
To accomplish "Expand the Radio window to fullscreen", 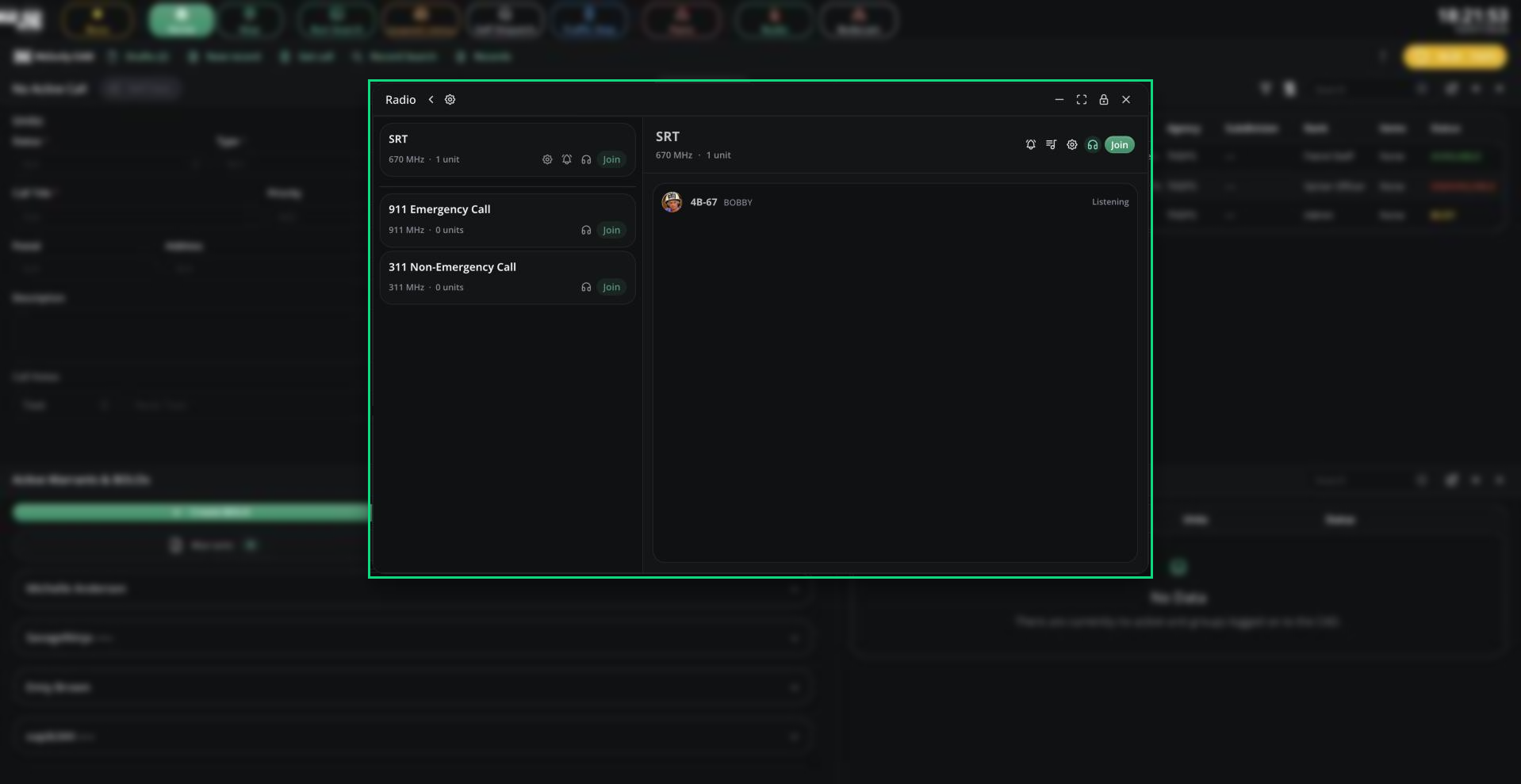I will click(x=1082, y=100).
